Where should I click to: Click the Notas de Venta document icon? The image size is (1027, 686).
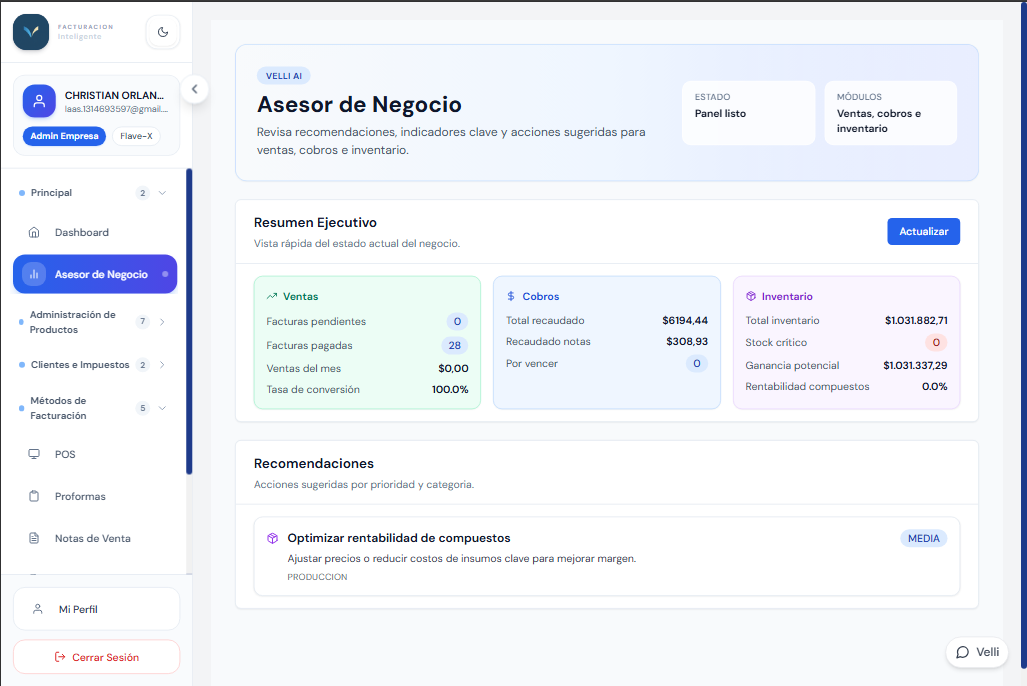[x=34, y=538]
